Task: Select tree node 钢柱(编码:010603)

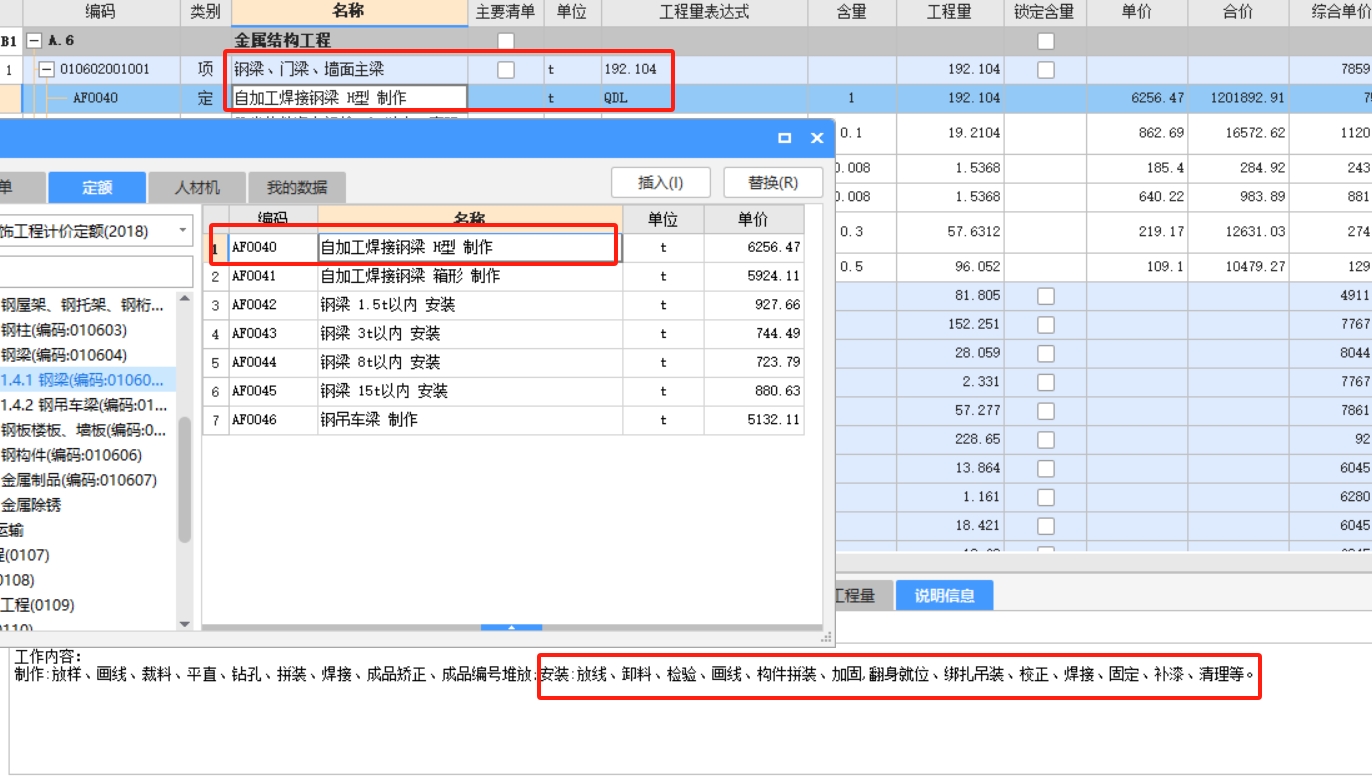Action: click(63, 330)
